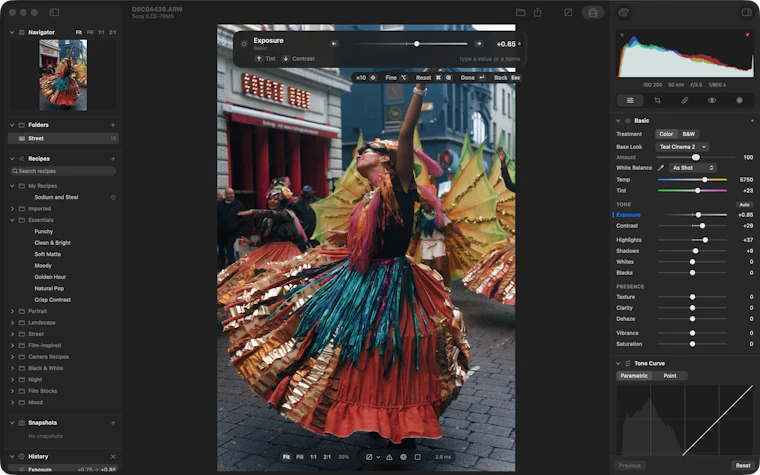The width and height of the screenshot is (760, 475).
Task: Switch tone curve to Point tab
Action: click(x=670, y=376)
